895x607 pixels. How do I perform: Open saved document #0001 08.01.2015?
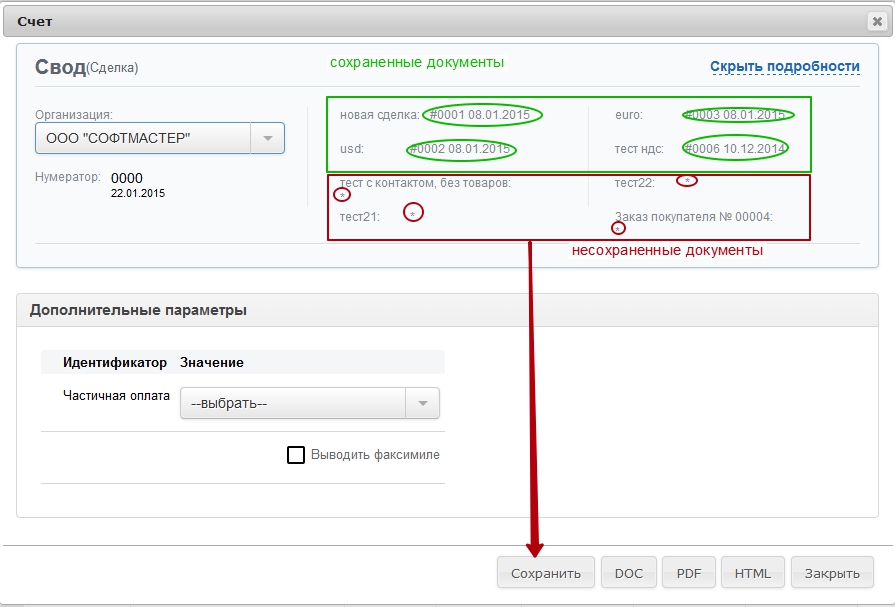point(482,115)
